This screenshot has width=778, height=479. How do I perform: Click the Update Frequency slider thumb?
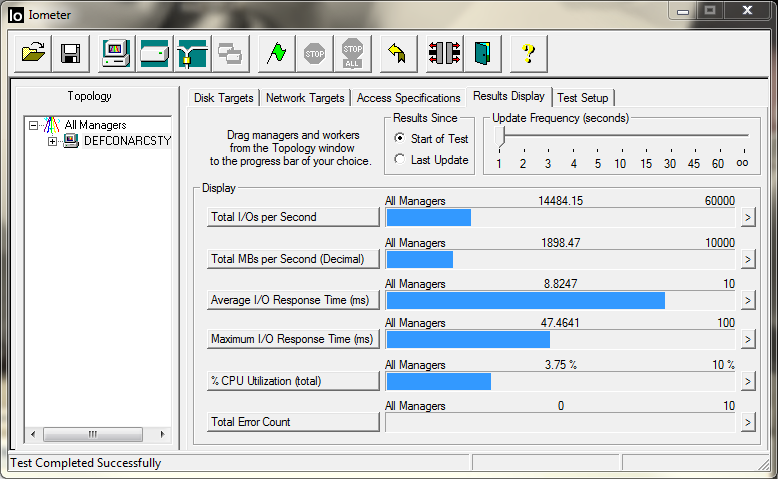tap(499, 137)
